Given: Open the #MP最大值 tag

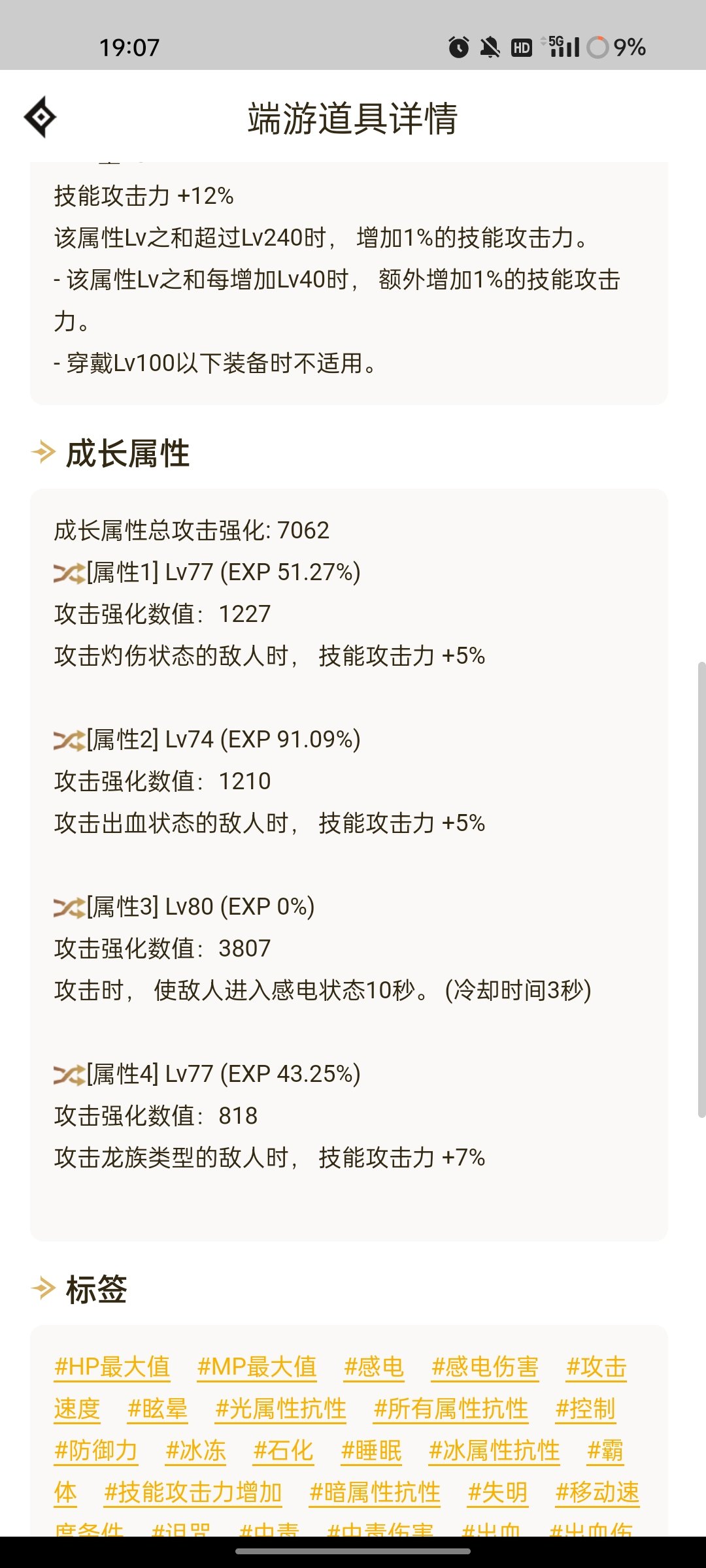Looking at the screenshot, I should [257, 1367].
